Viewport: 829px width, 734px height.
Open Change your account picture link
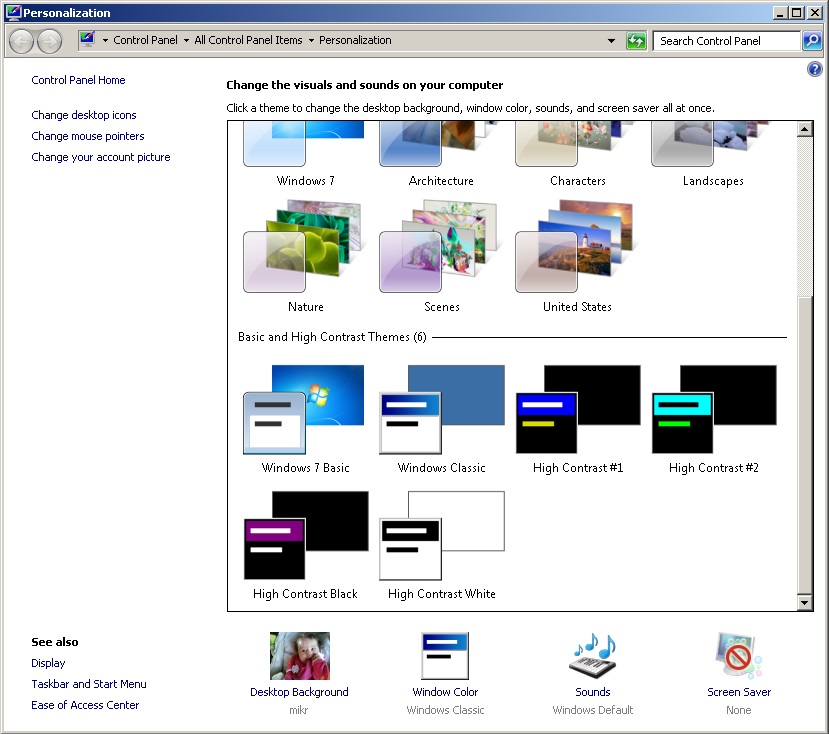tap(100, 157)
